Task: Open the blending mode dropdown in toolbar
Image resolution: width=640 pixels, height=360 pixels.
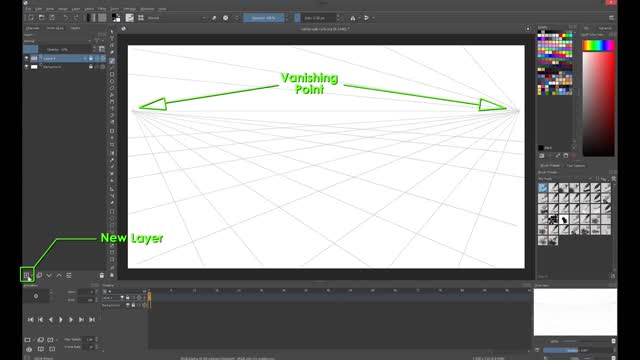Action: pos(176,18)
